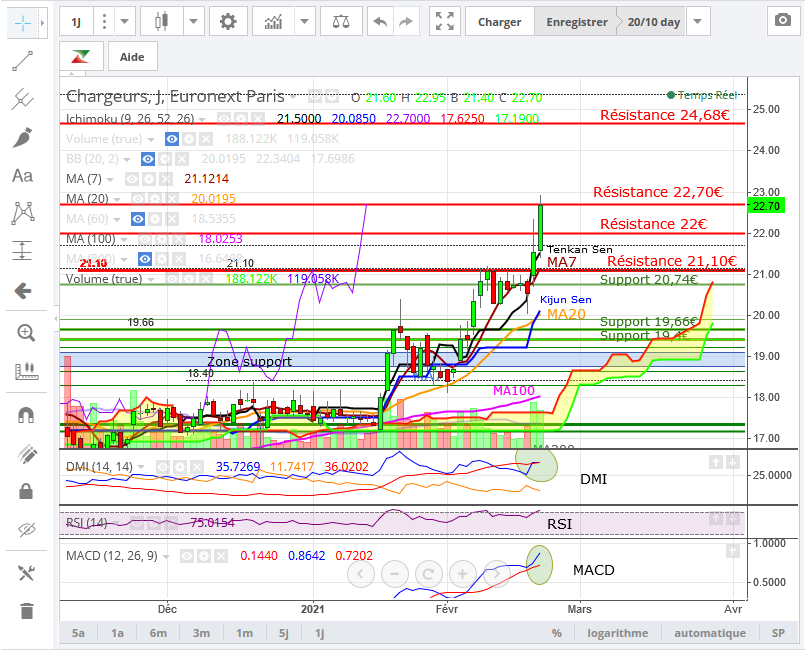Select the 1j time range

click(319, 633)
